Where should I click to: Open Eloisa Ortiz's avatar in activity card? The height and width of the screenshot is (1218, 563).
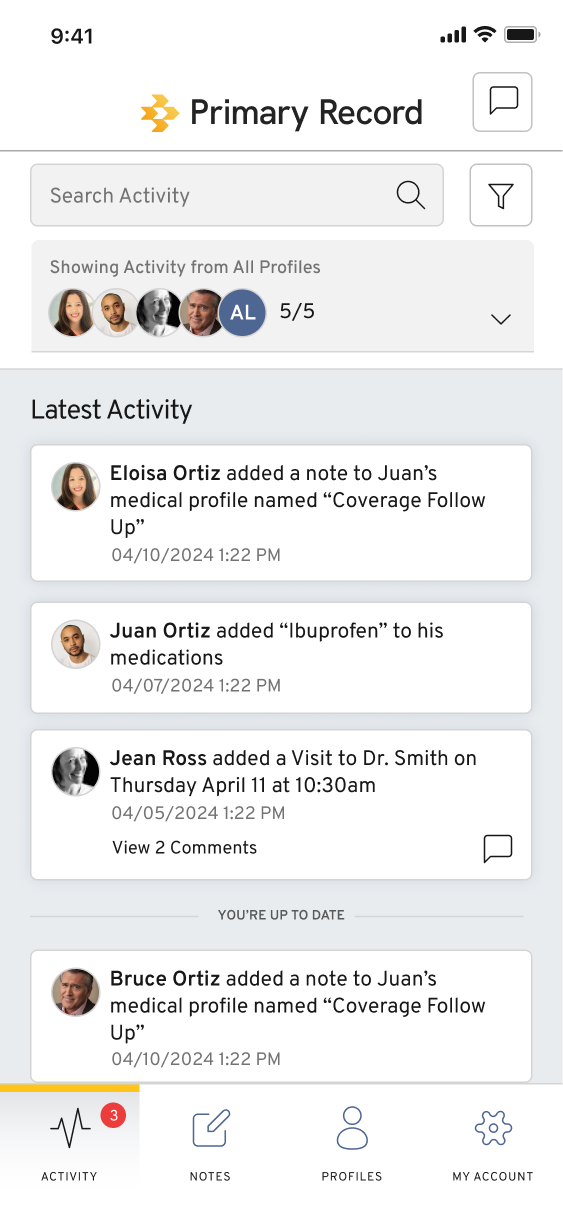pos(76,487)
